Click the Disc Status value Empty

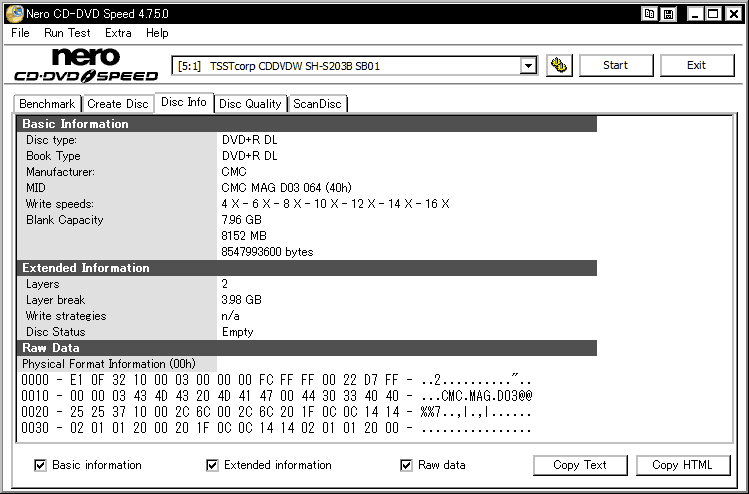coord(237,332)
